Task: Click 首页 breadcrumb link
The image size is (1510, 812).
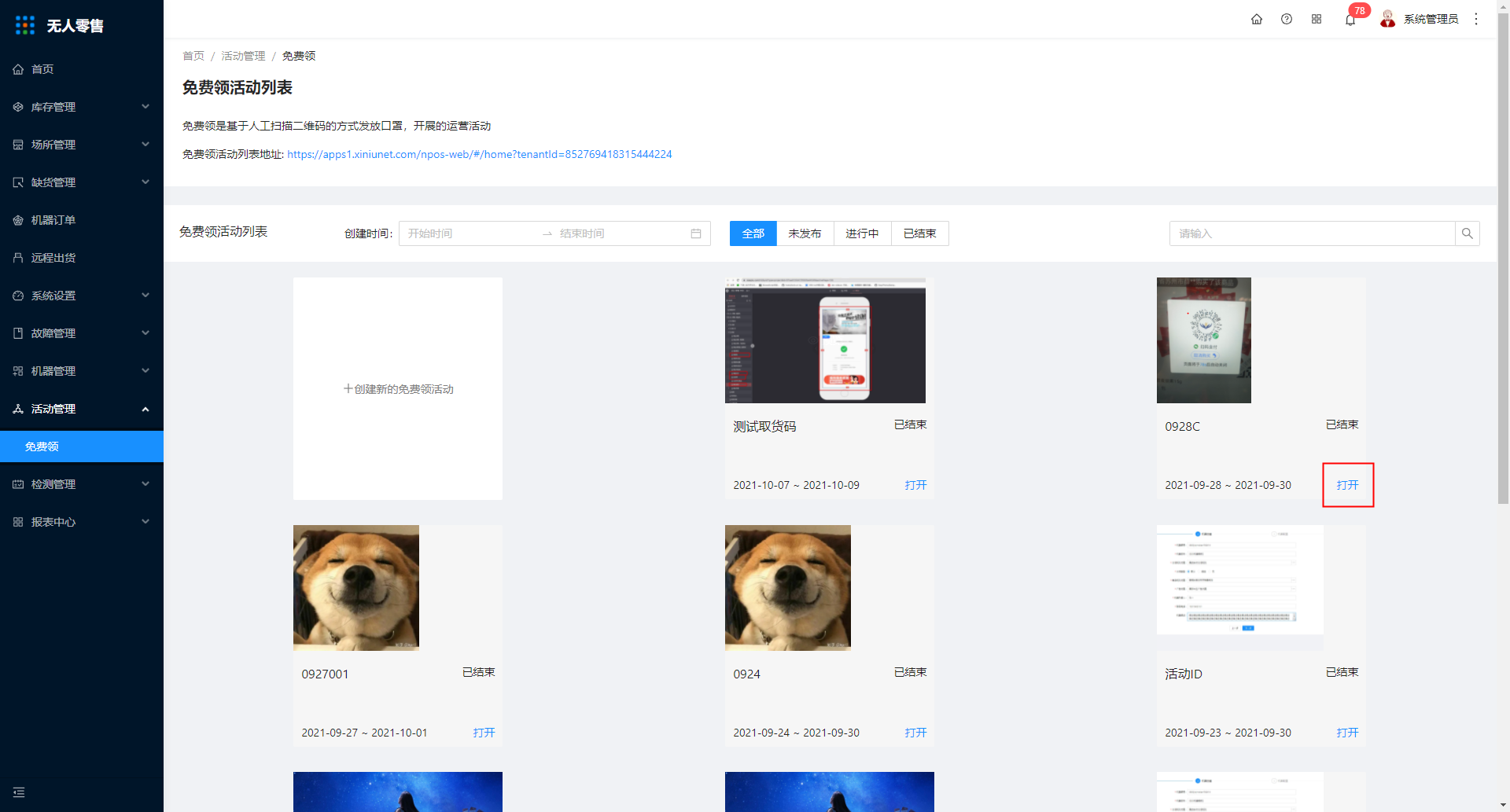Action: coord(193,56)
